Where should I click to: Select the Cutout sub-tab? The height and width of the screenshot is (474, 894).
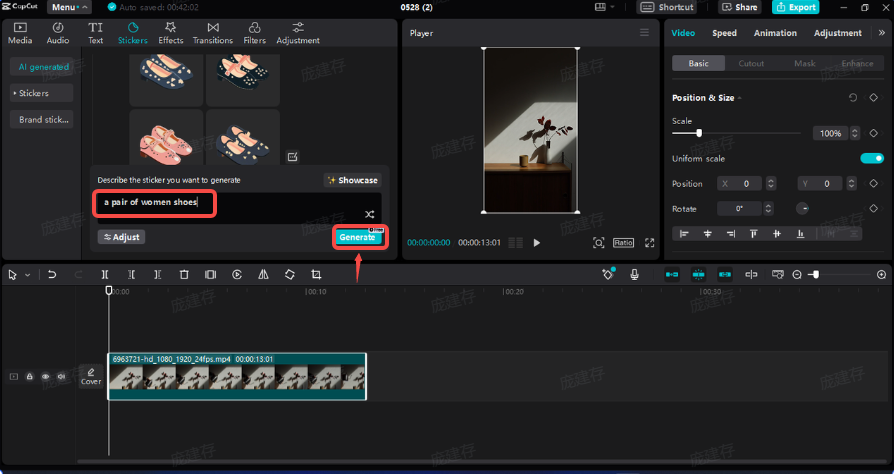(751, 63)
